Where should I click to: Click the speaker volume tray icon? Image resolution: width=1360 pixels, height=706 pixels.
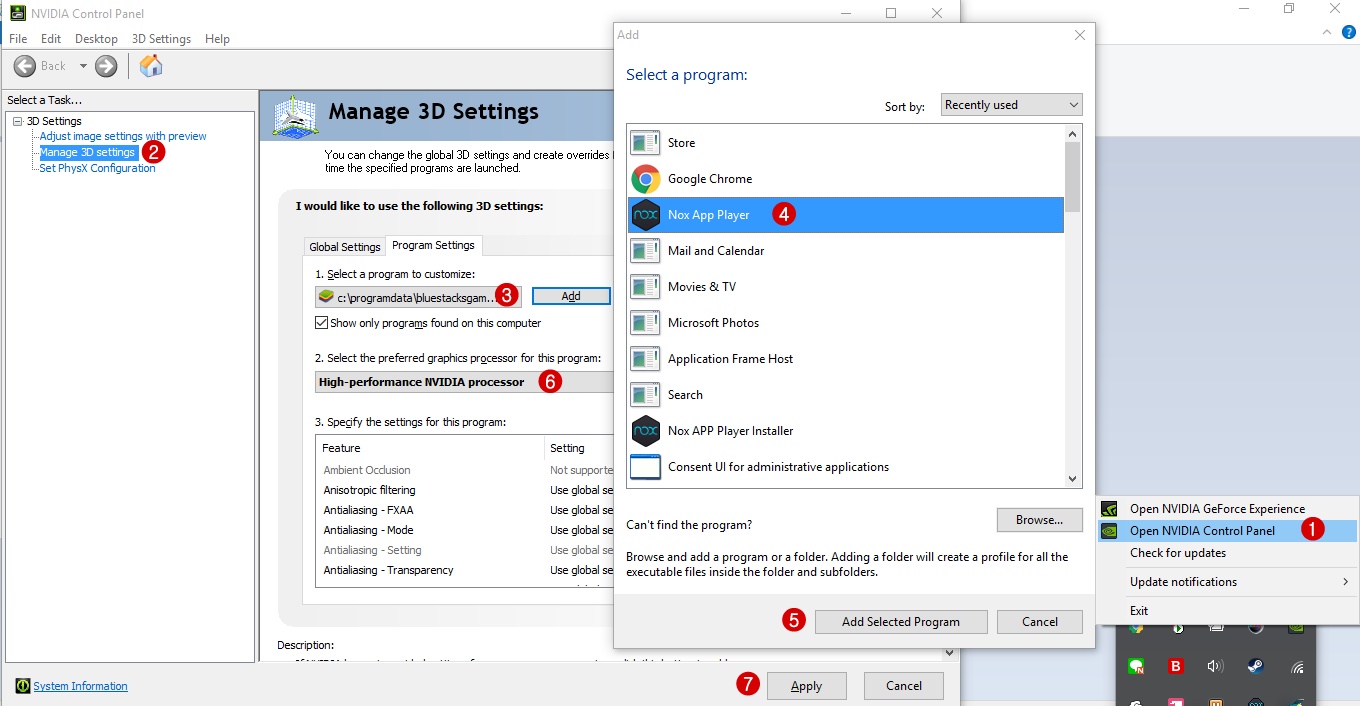(x=1215, y=666)
